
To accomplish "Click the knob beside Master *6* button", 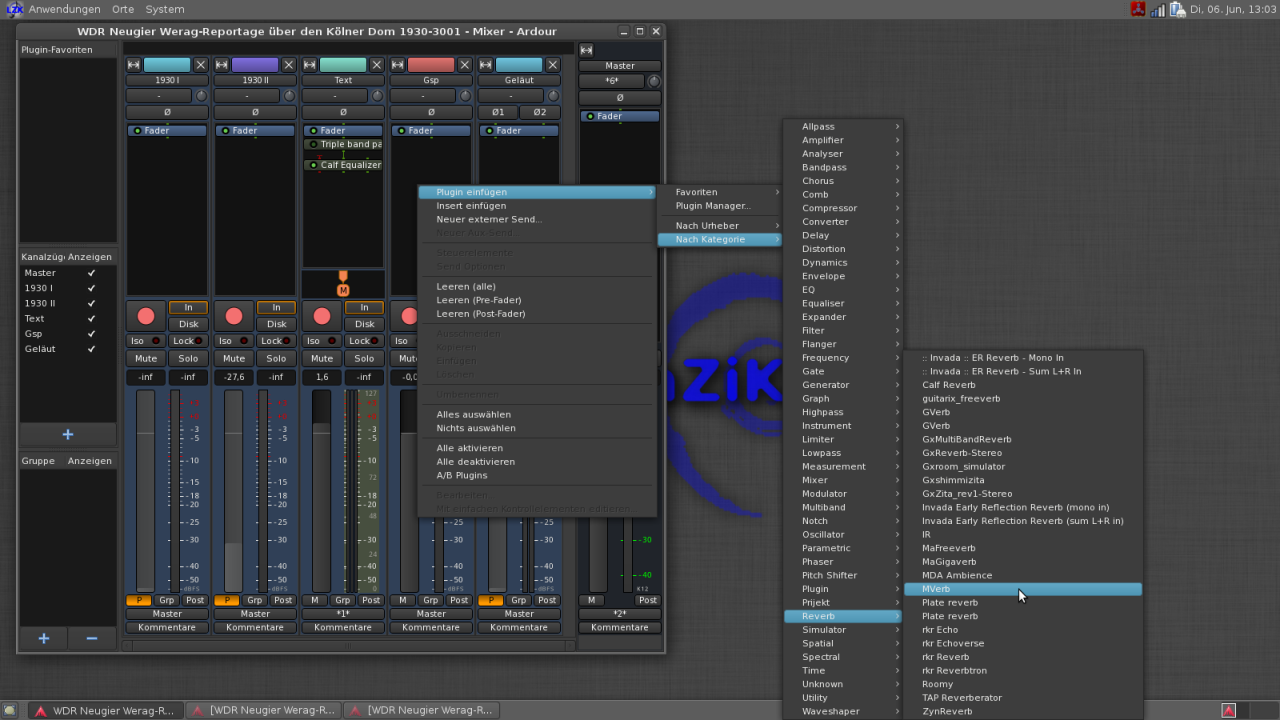I will [654, 81].
